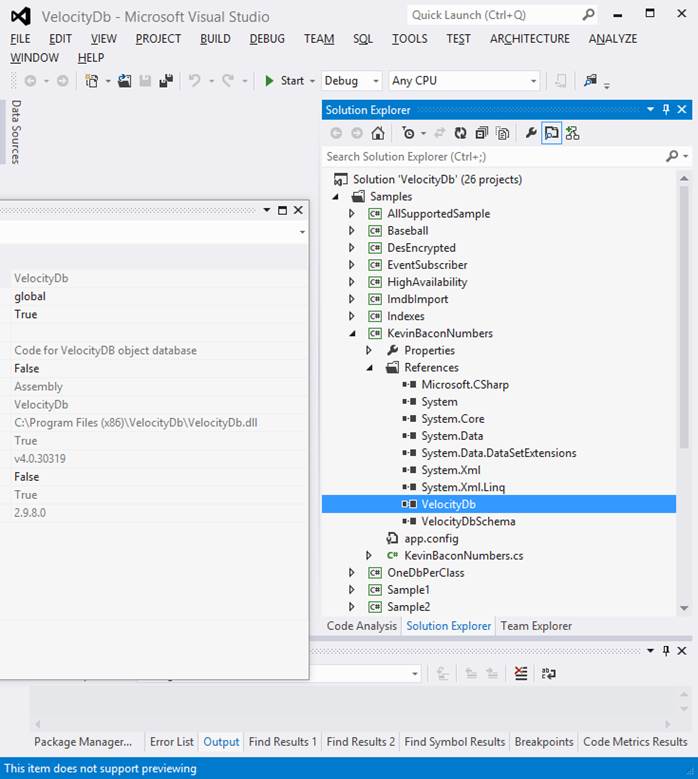Toggle auto-hide pin on Solution Explorer
The width and height of the screenshot is (698, 779).
(x=666, y=109)
